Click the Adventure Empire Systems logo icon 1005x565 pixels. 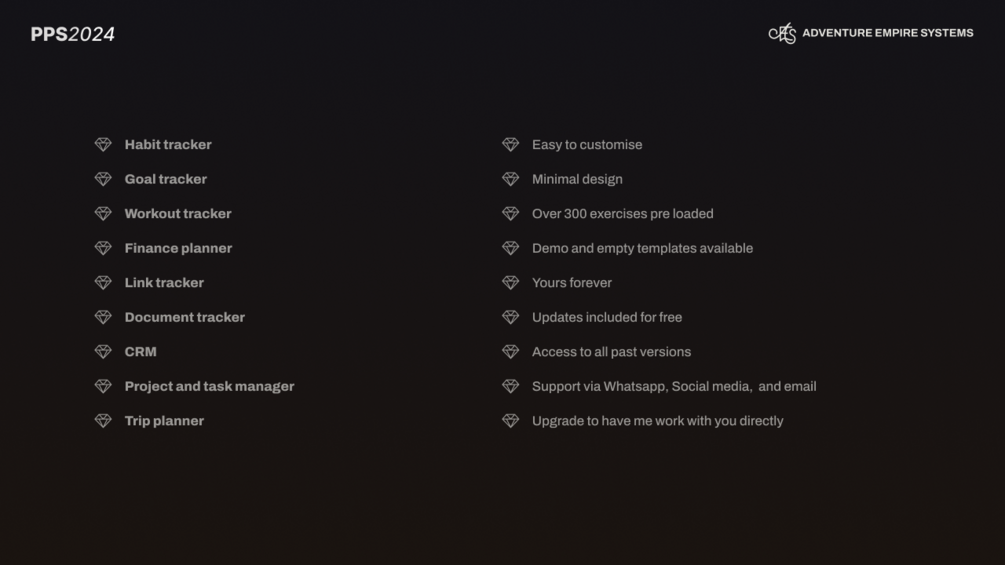tap(782, 34)
